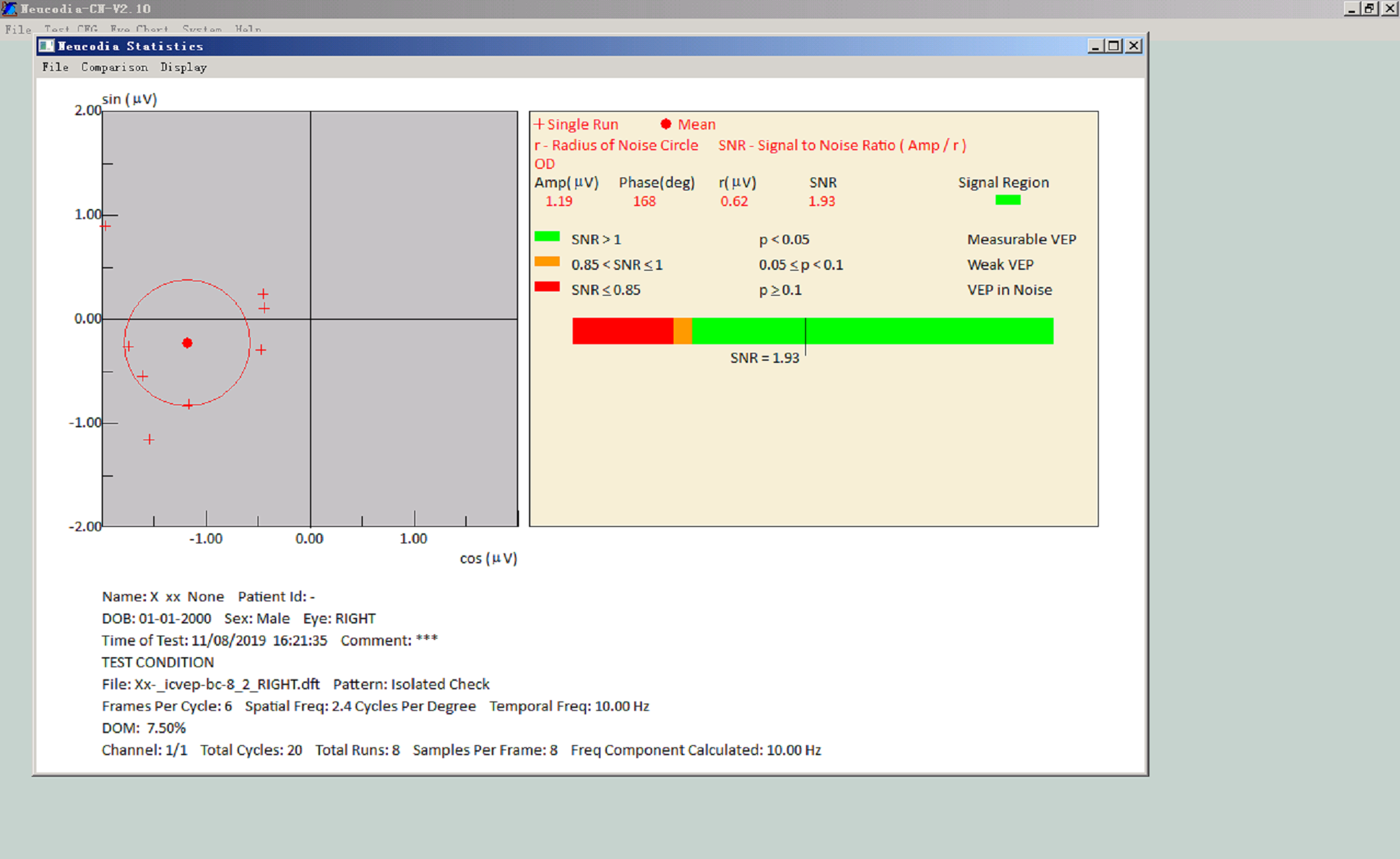
Task: Close the Neucodia Statistics window
Action: [x=1134, y=46]
